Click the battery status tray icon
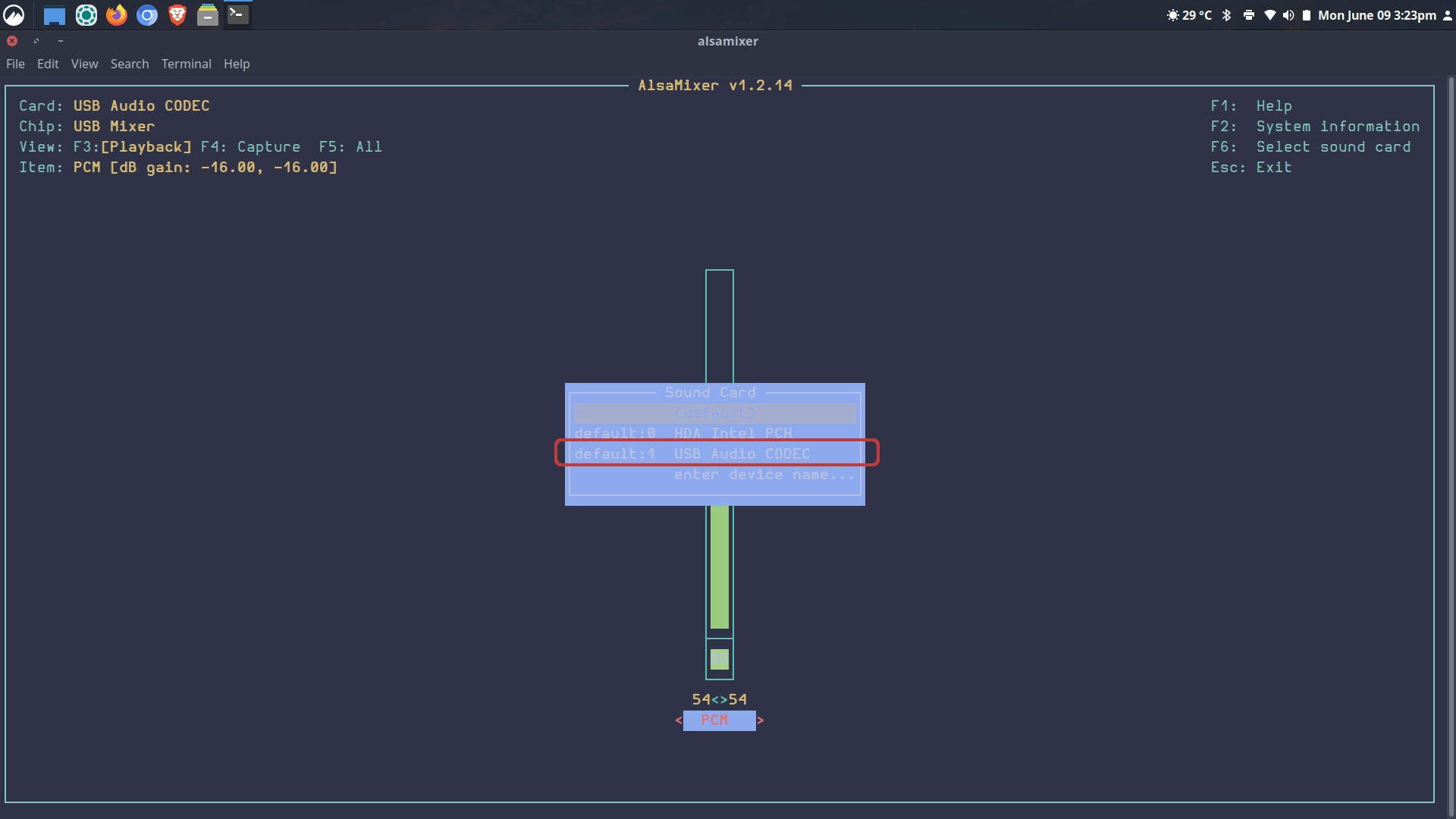This screenshot has height=819, width=1456. point(1306,15)
